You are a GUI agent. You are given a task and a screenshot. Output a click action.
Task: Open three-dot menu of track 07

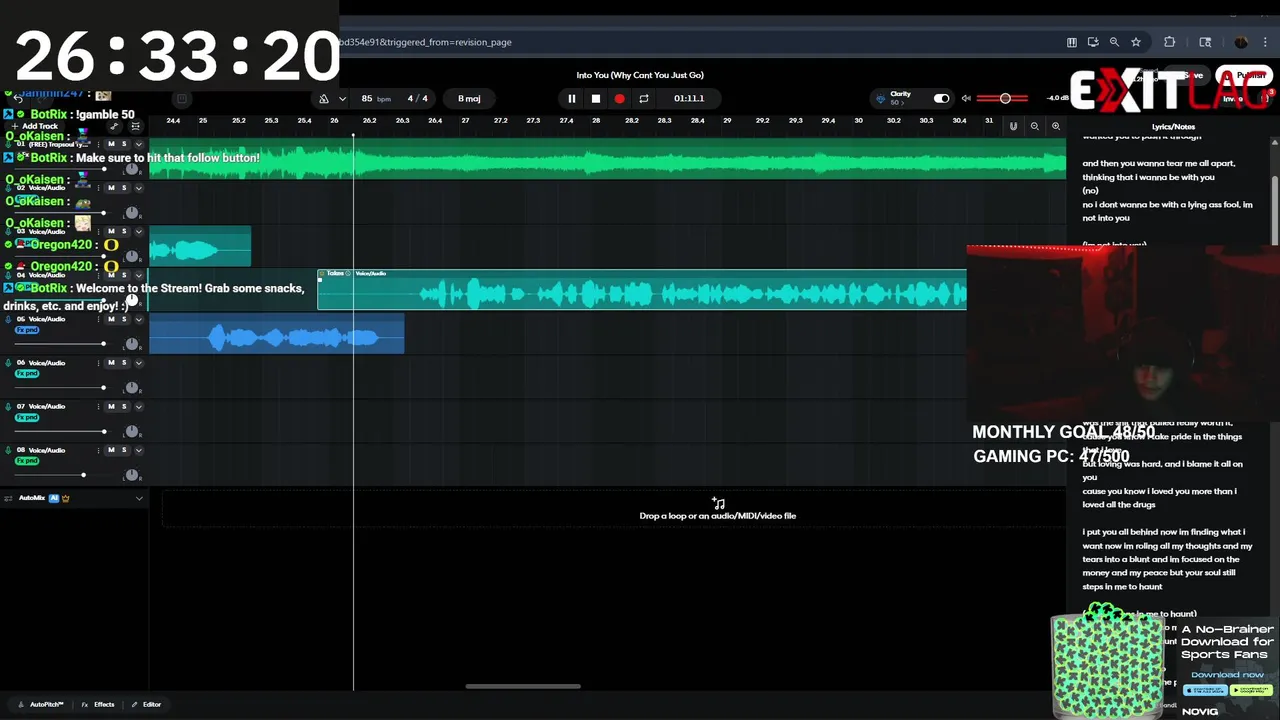97,407
